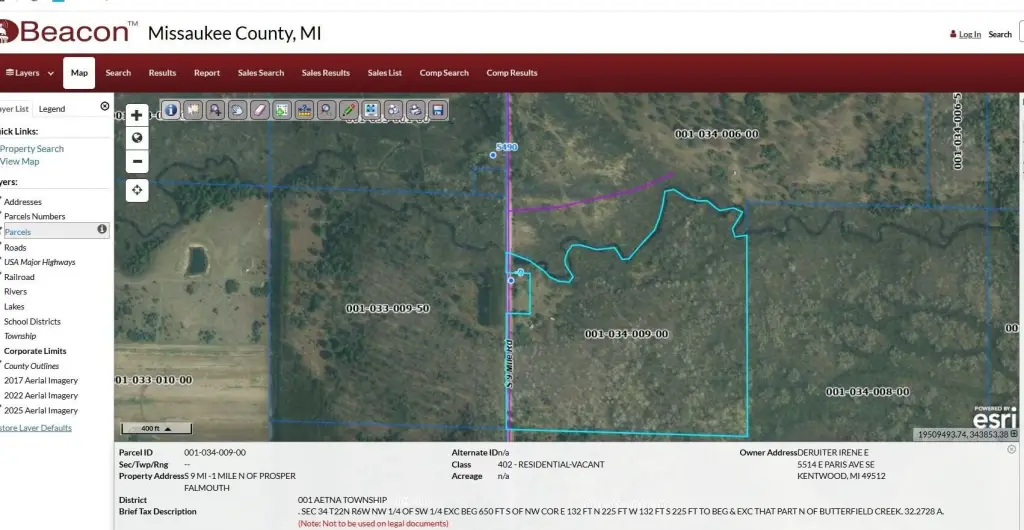The width and height of the screenshot is (1024, 530).
Task: Open the Sales Search tab
Action: [x=261, y=73]
